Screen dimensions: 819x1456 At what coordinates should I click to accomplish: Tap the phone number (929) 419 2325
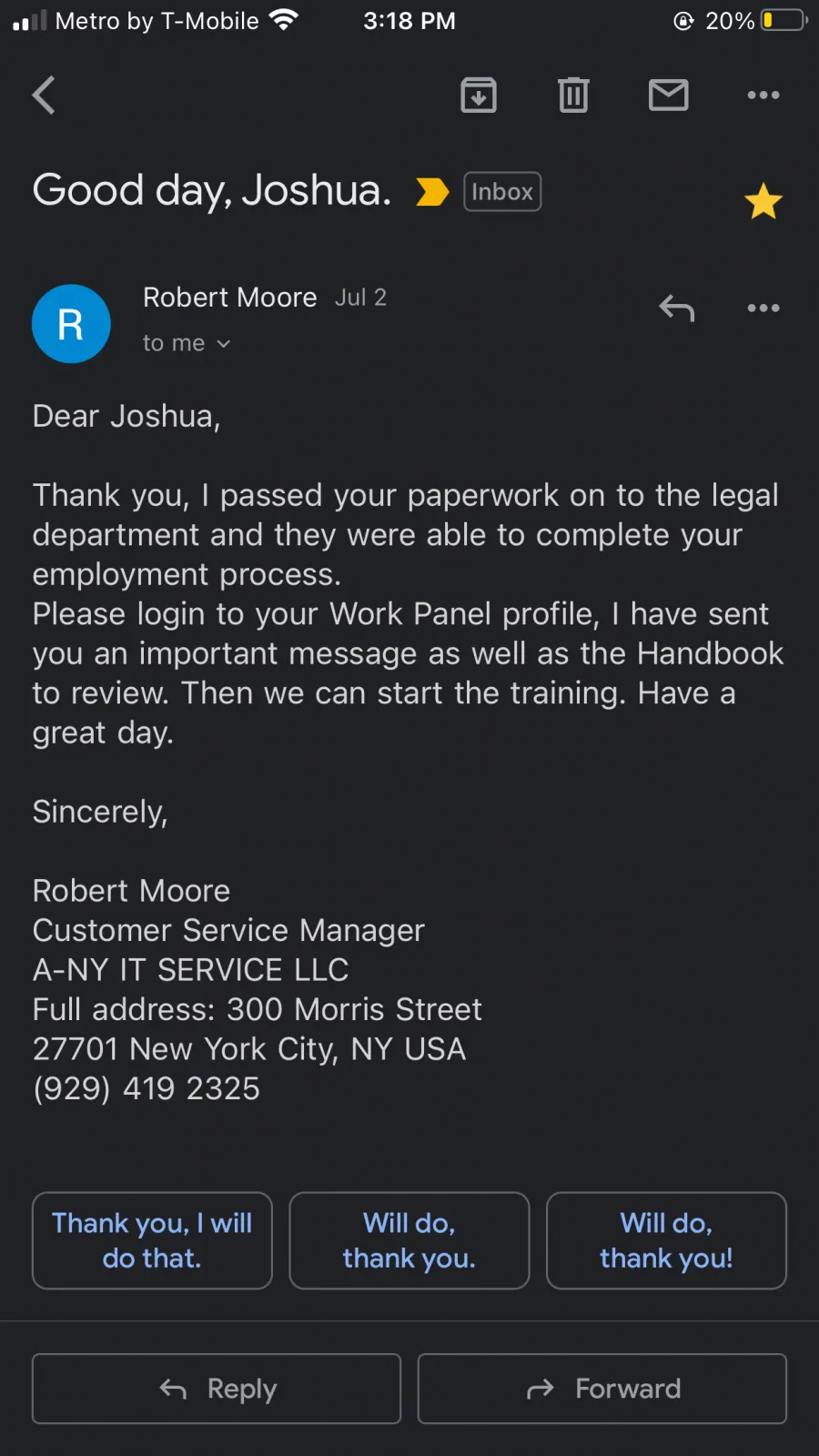(147, 1088)
